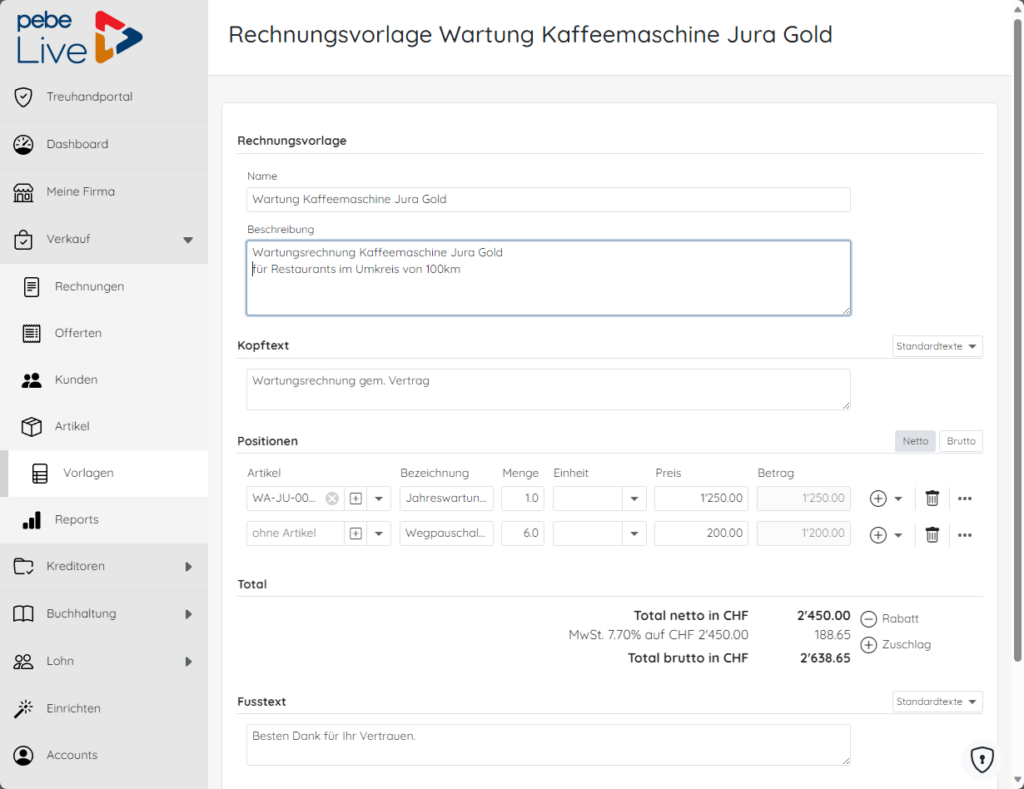Add a Zuschlag to the total
1024x789 pixels.
point(895,645)
